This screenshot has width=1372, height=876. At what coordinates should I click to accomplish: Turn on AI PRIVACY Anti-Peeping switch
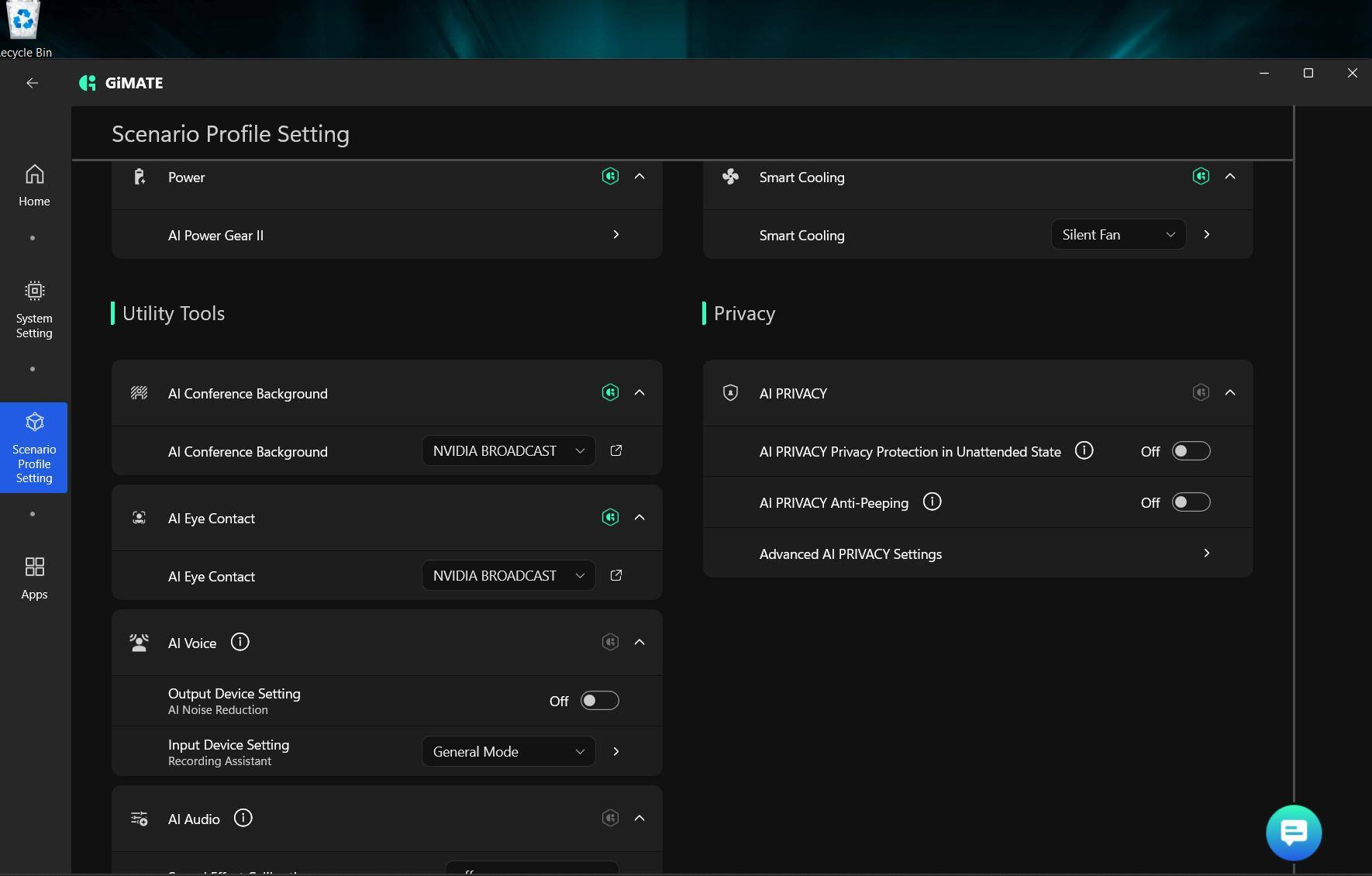pyautogui.click(x=1191, y=502)
